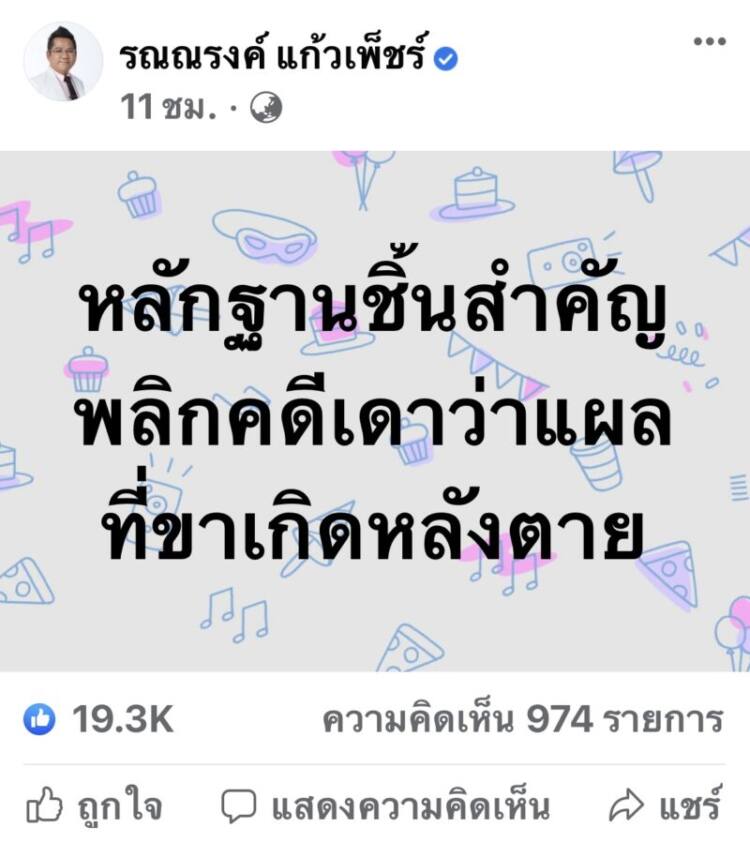This screenshot has width=750, height=842.
Task: Click the speech bubble comment icon
Action: tap(239, 805)
